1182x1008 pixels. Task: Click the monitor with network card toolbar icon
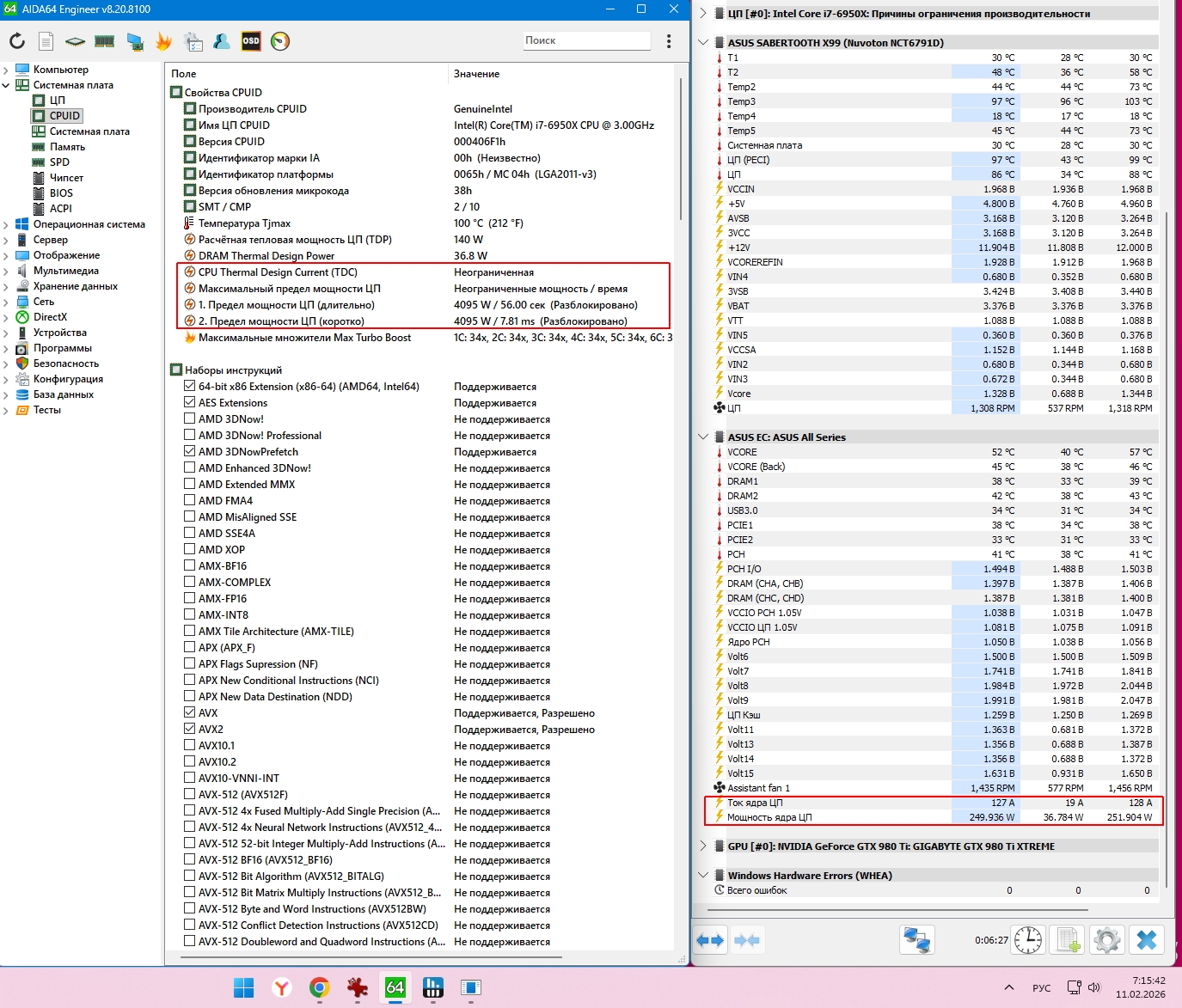click(x=134, y=41)
